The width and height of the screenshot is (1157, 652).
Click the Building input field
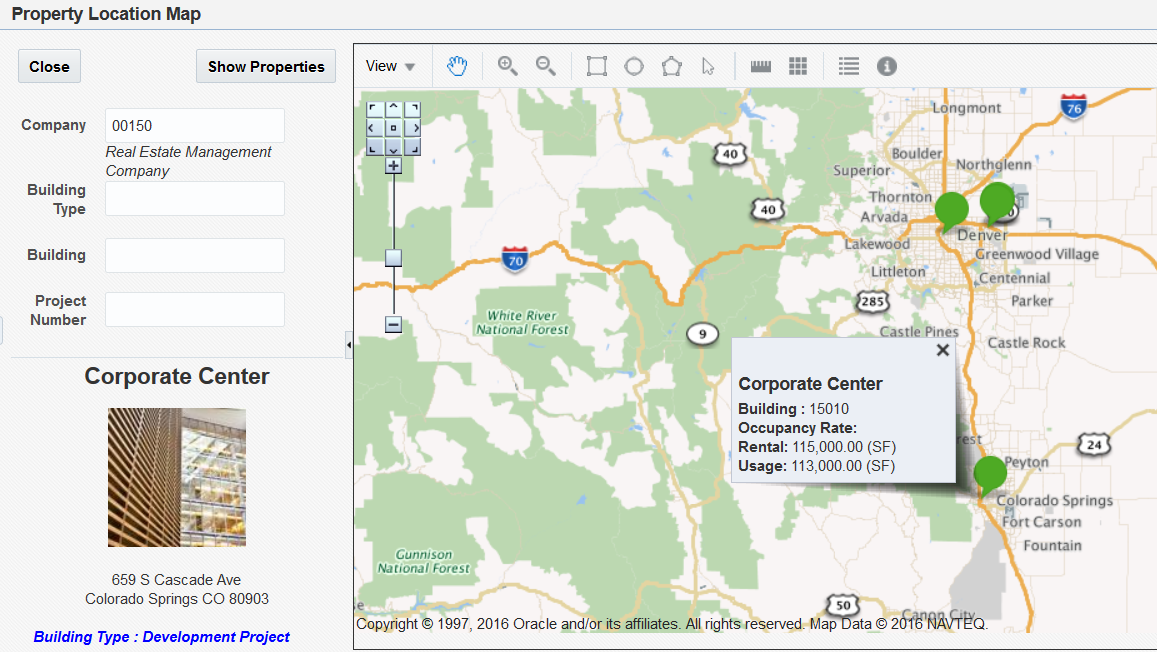click(x=195, y=255)
